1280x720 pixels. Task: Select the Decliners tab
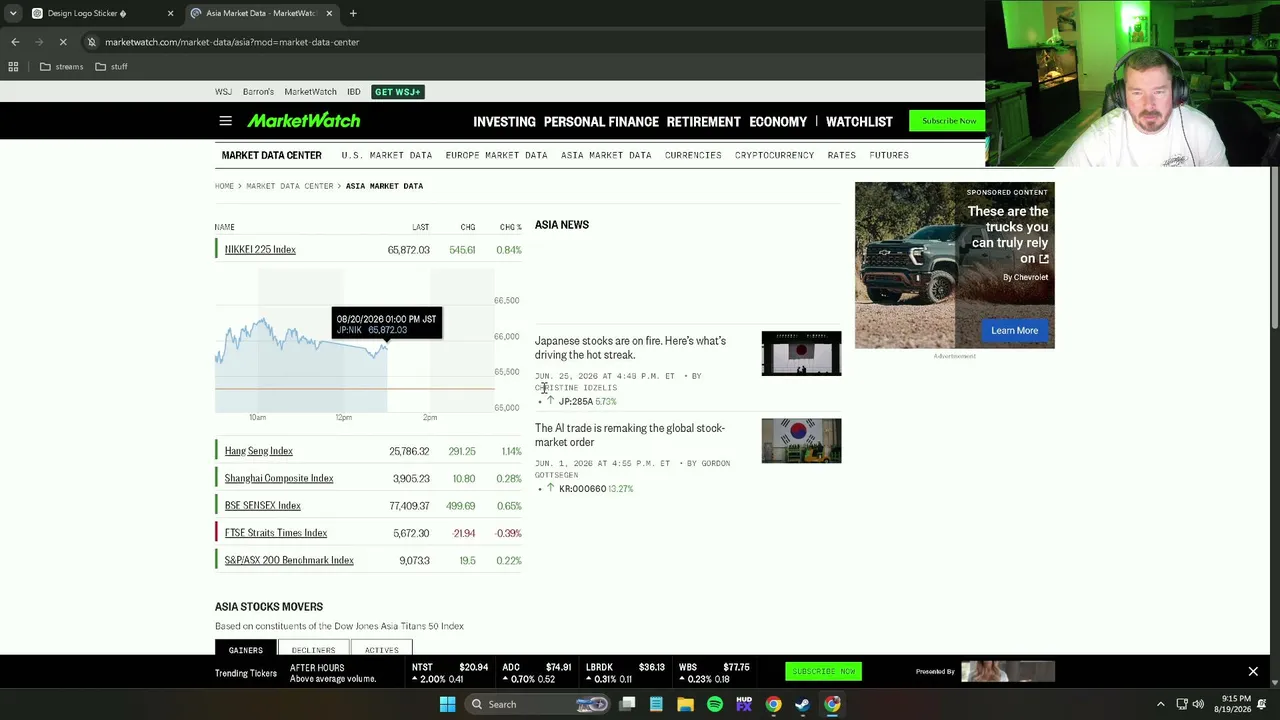[x=313, y=649]
